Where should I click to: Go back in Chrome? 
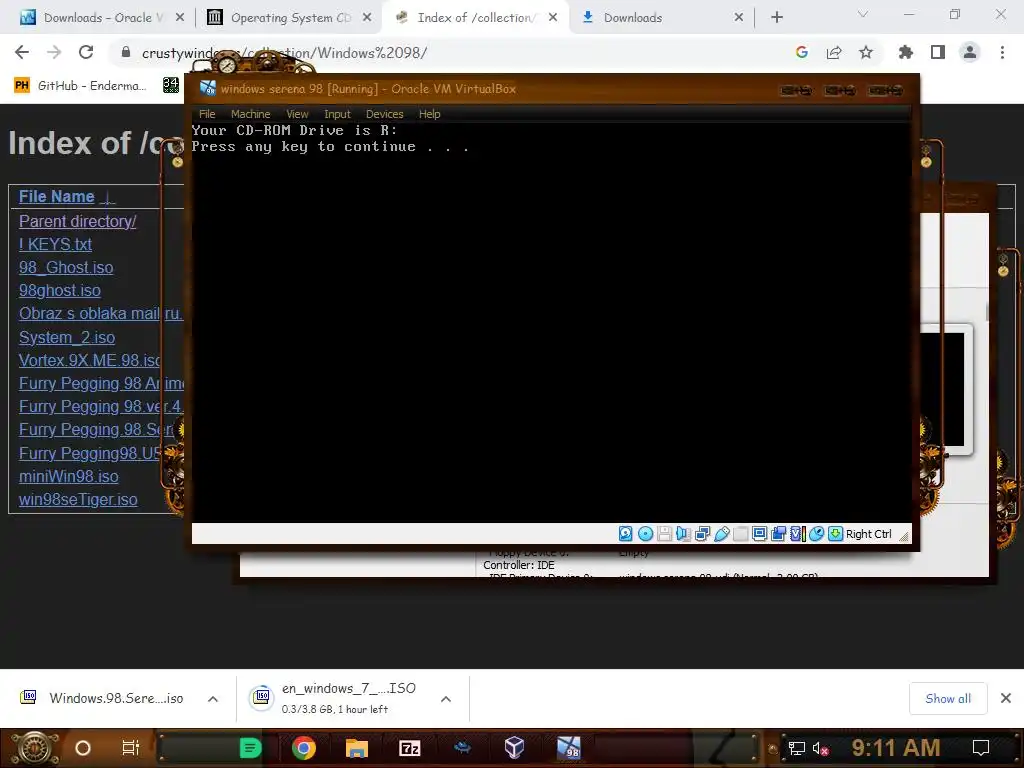[22, 52]
